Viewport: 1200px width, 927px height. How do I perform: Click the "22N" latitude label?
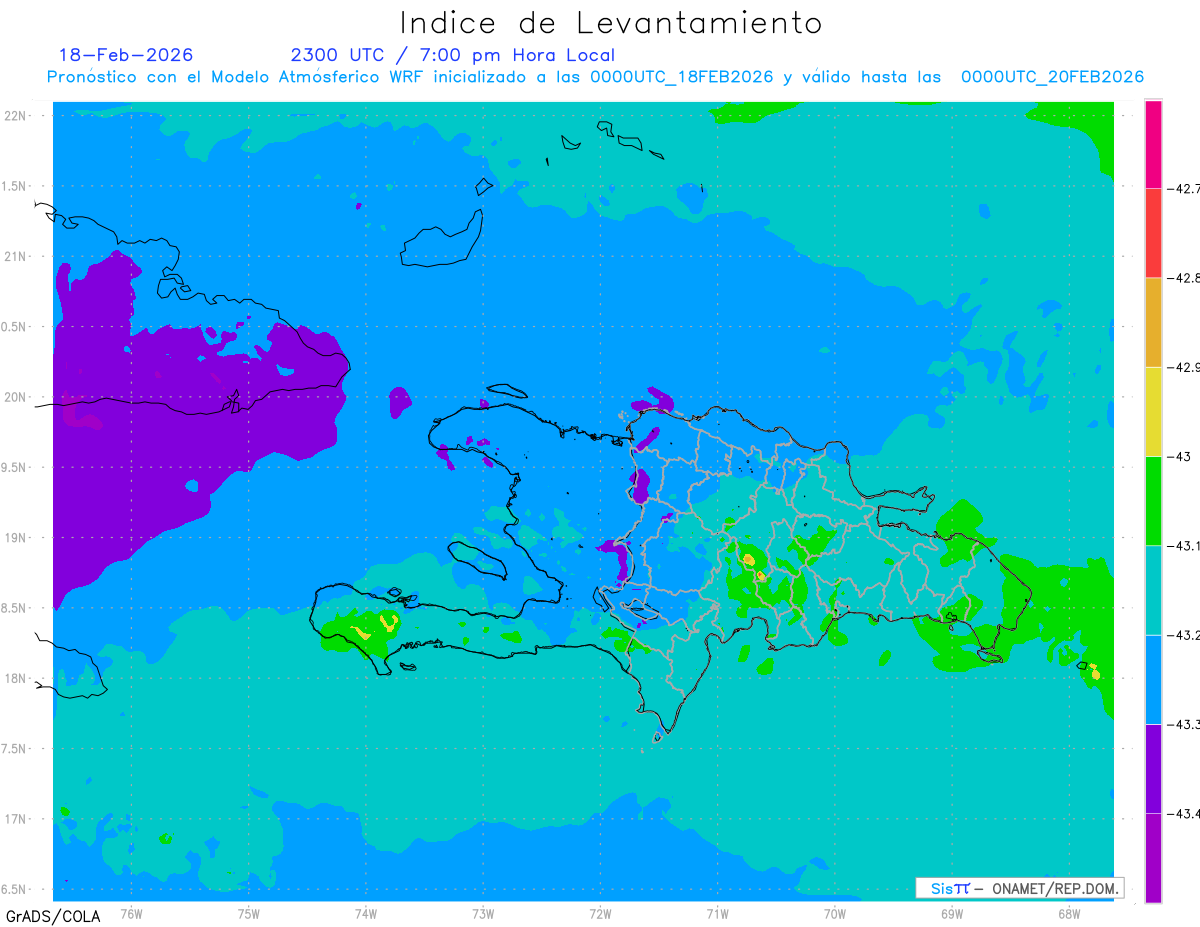point(17,116)
